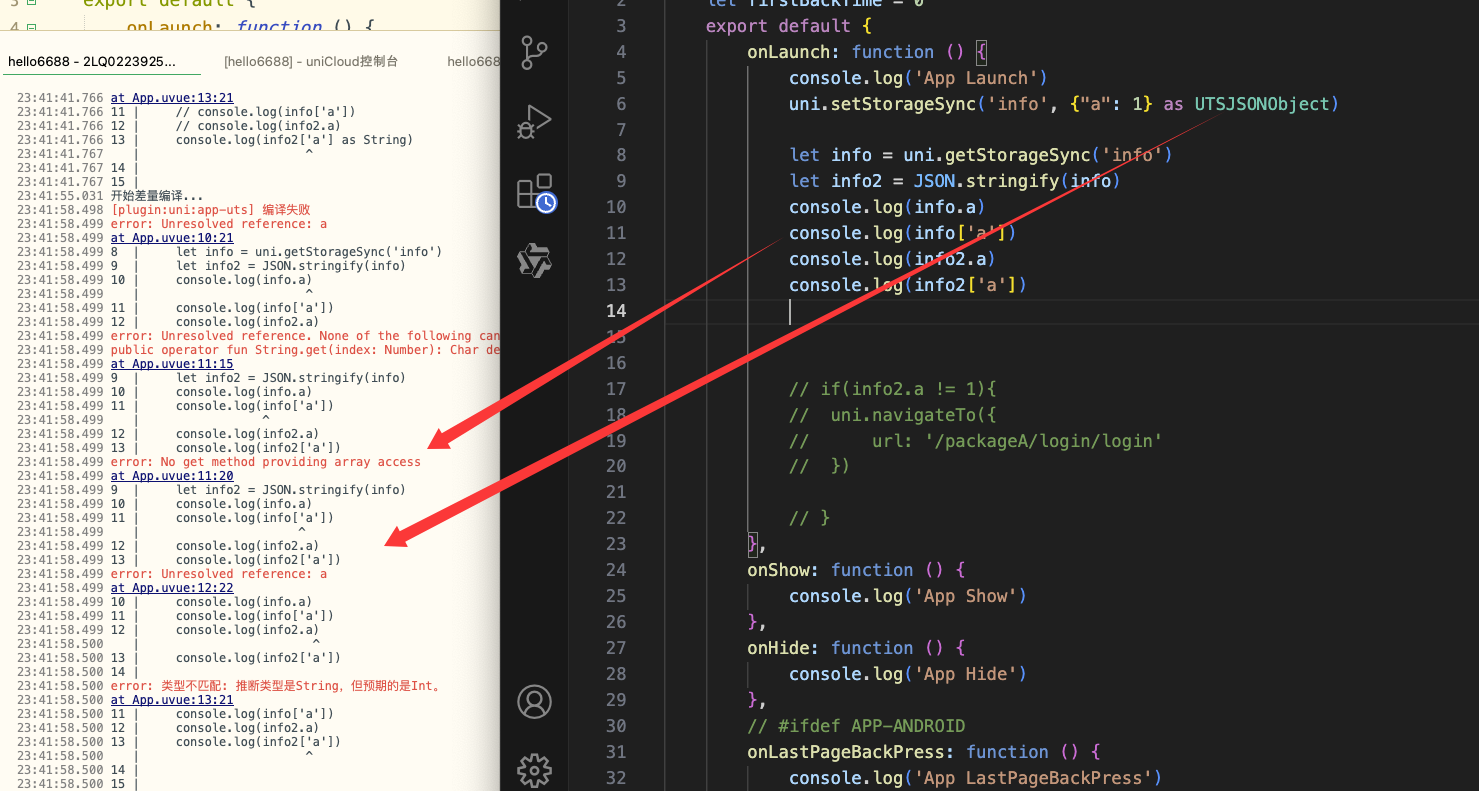Click the 'let info = uni.getStorageSync' line in VS Code

click(980, 155)
